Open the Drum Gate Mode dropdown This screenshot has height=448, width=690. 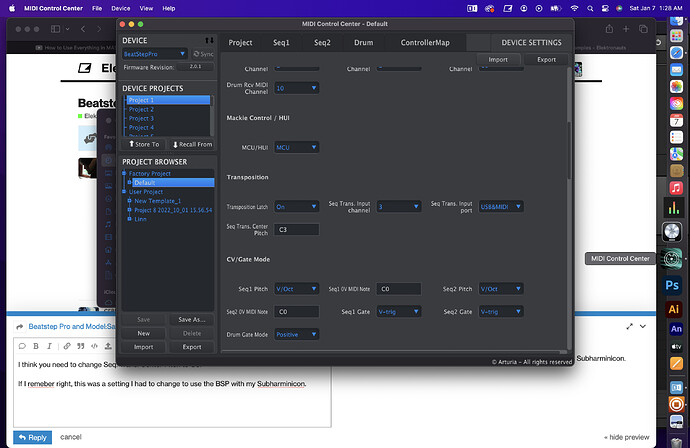click(296, 335)
